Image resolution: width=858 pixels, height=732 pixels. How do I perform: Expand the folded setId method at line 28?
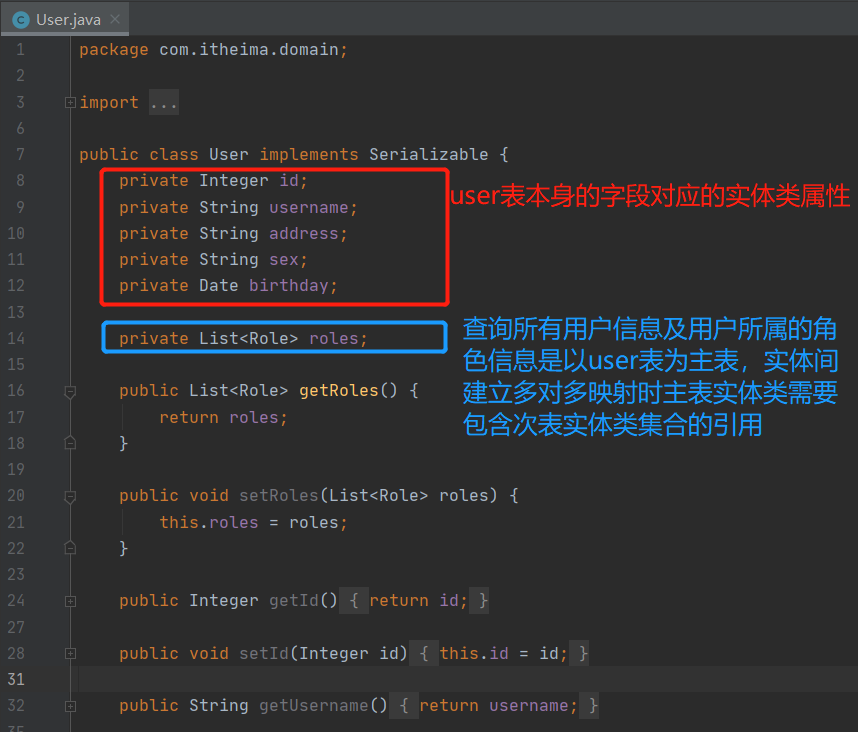[70, 654]
